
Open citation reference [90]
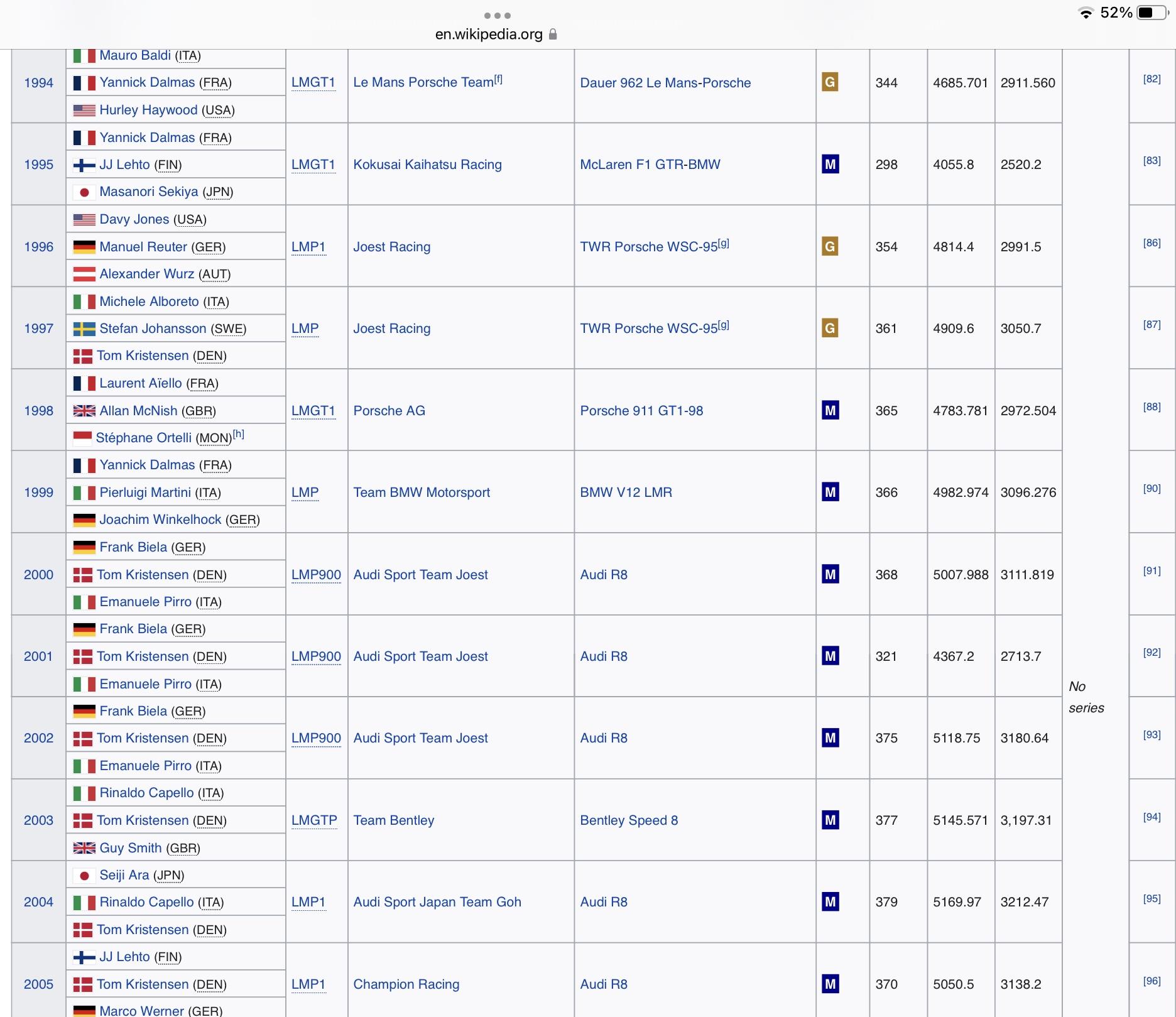pyautogui.click(x=1151, y=488)
